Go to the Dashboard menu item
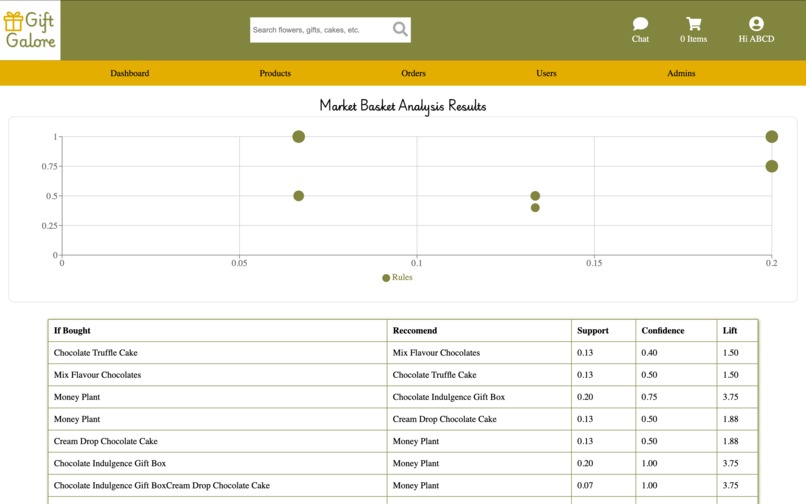 point(130,73)
